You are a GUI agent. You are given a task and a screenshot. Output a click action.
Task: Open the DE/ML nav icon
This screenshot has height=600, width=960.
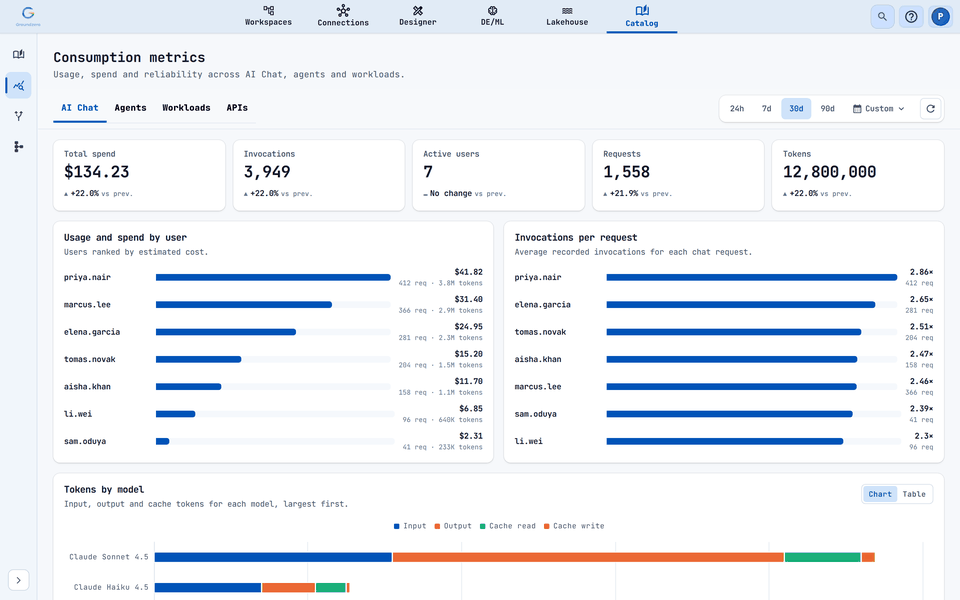pyautogui.click(x=492, y=10)
